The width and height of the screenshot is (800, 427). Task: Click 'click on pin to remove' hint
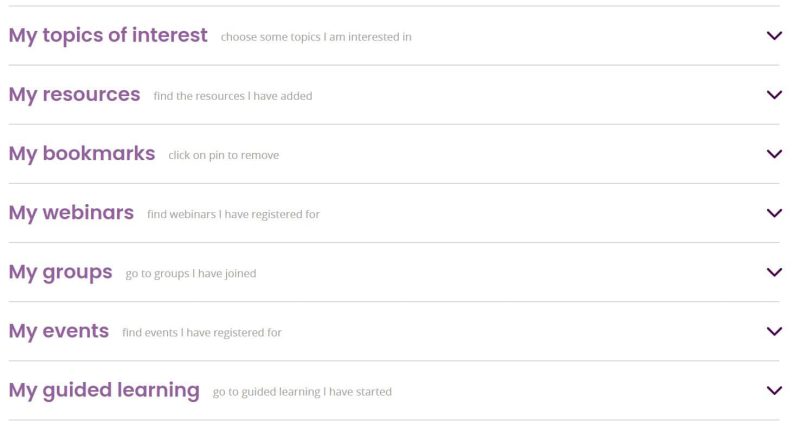pos(224,155)
